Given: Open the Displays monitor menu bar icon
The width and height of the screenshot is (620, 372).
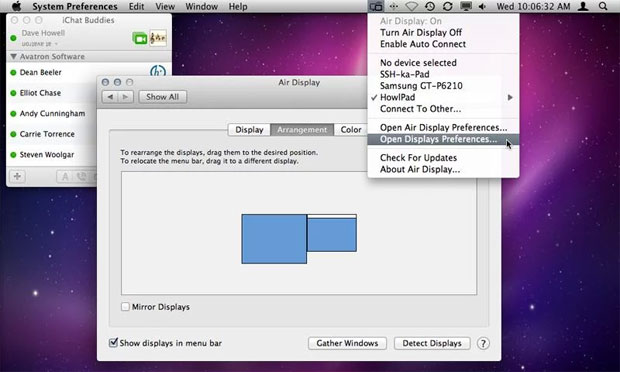Looking at the screenshot, I should 466,6.
